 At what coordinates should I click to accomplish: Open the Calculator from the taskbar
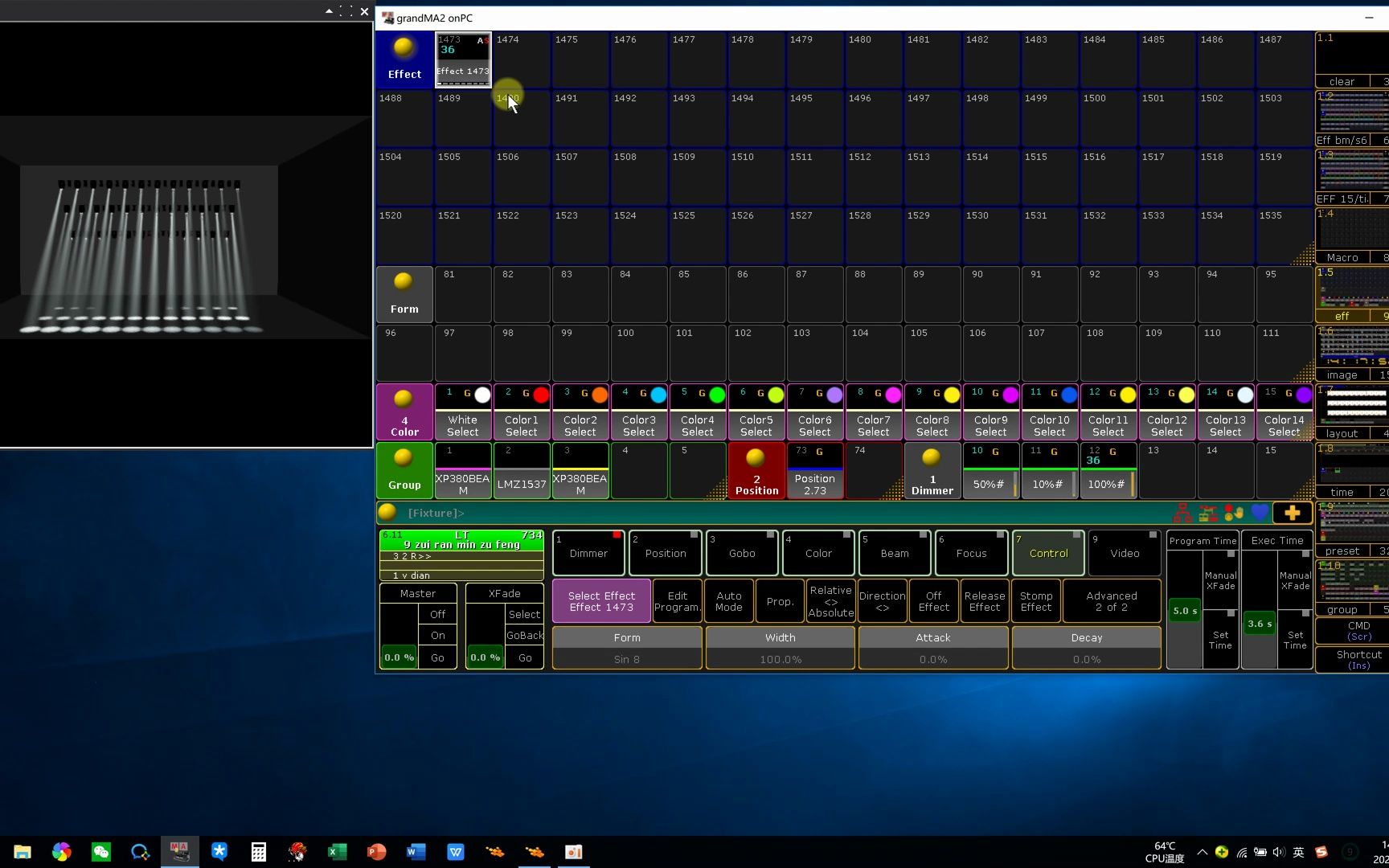pos(259,852)
